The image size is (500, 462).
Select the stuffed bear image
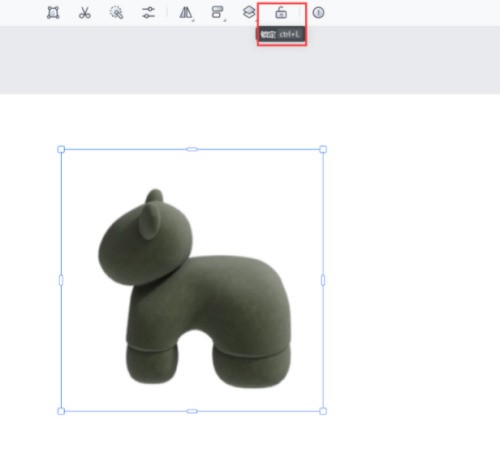195,289
